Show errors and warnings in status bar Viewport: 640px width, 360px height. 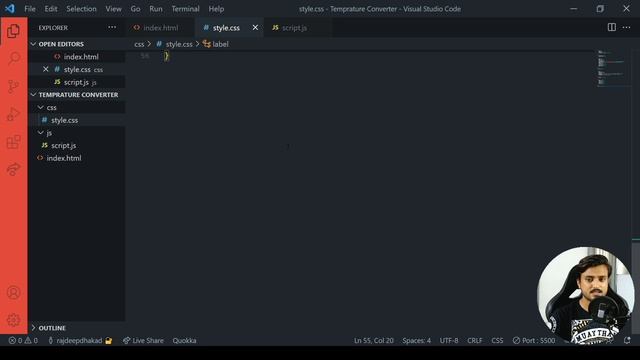tap(23, 340)
